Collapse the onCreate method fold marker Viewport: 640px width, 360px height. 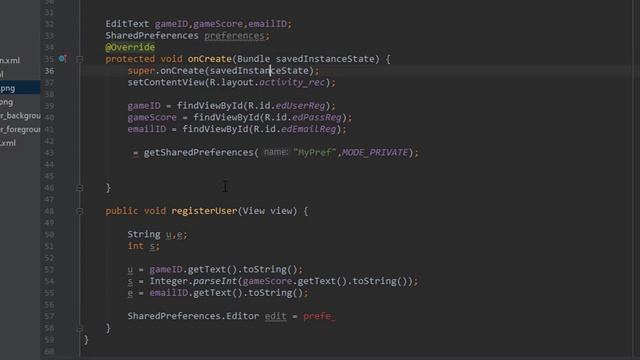coord(80,60)
